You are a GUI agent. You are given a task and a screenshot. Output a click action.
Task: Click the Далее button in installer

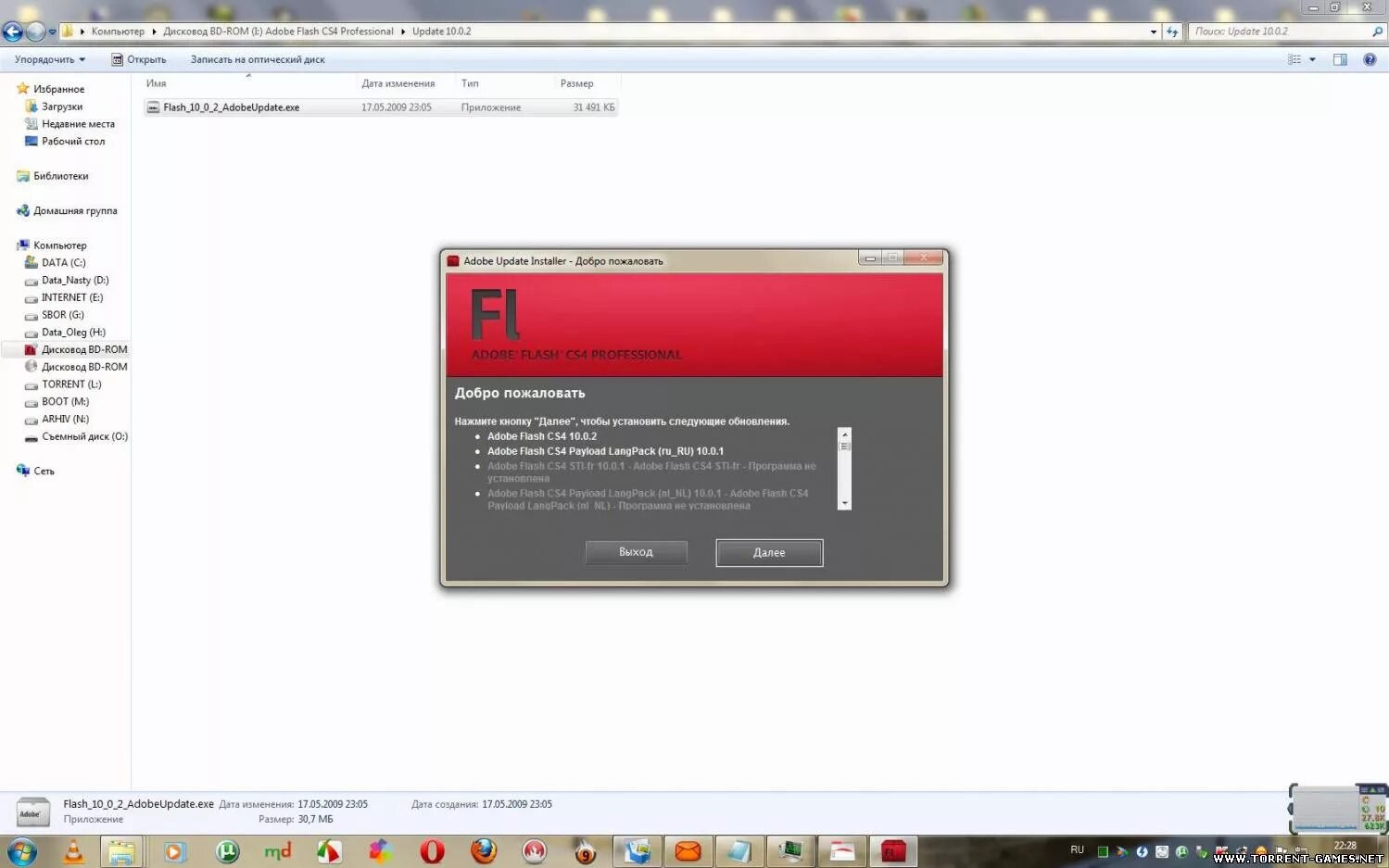click(x=769, y=553)
